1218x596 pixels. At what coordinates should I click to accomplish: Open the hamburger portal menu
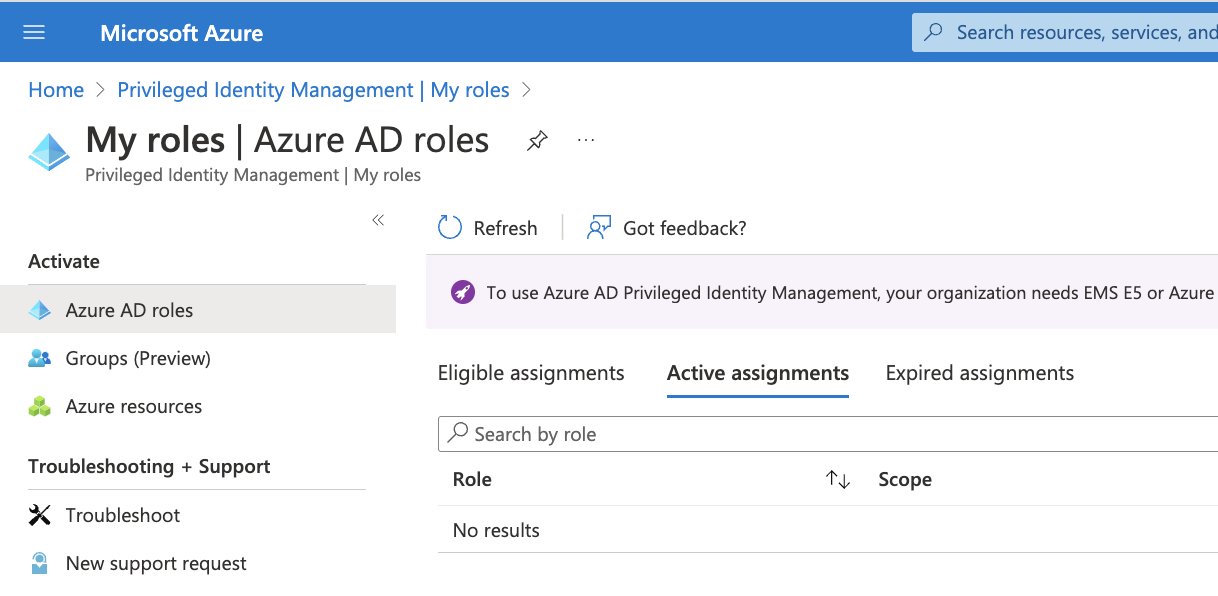pos(34,32)
